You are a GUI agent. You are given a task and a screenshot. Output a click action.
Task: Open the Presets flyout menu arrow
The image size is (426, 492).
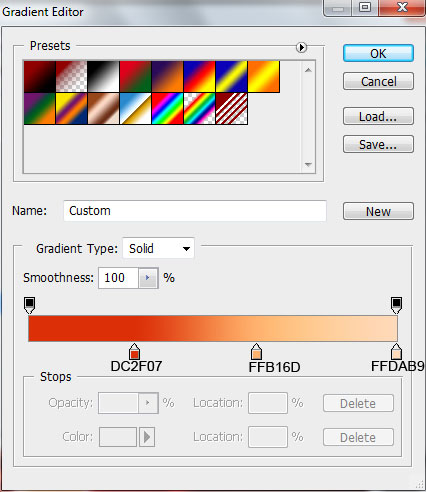(301, 47)
